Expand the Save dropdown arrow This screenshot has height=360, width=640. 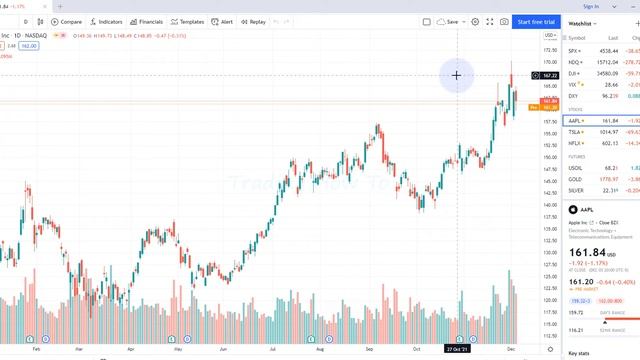click(x=464, y=22)
